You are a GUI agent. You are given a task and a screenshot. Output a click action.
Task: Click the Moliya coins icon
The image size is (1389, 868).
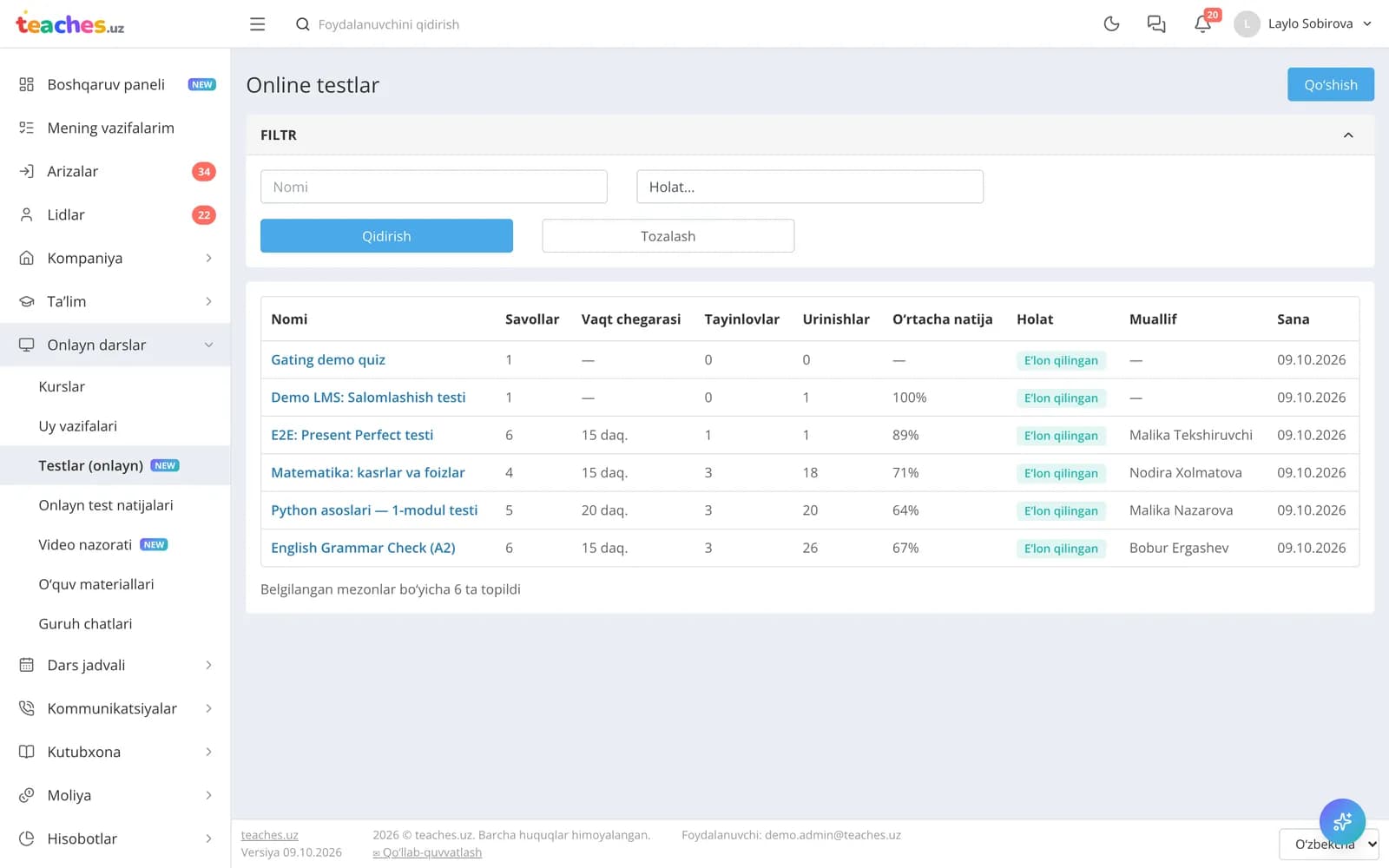(x=27, y=795)
